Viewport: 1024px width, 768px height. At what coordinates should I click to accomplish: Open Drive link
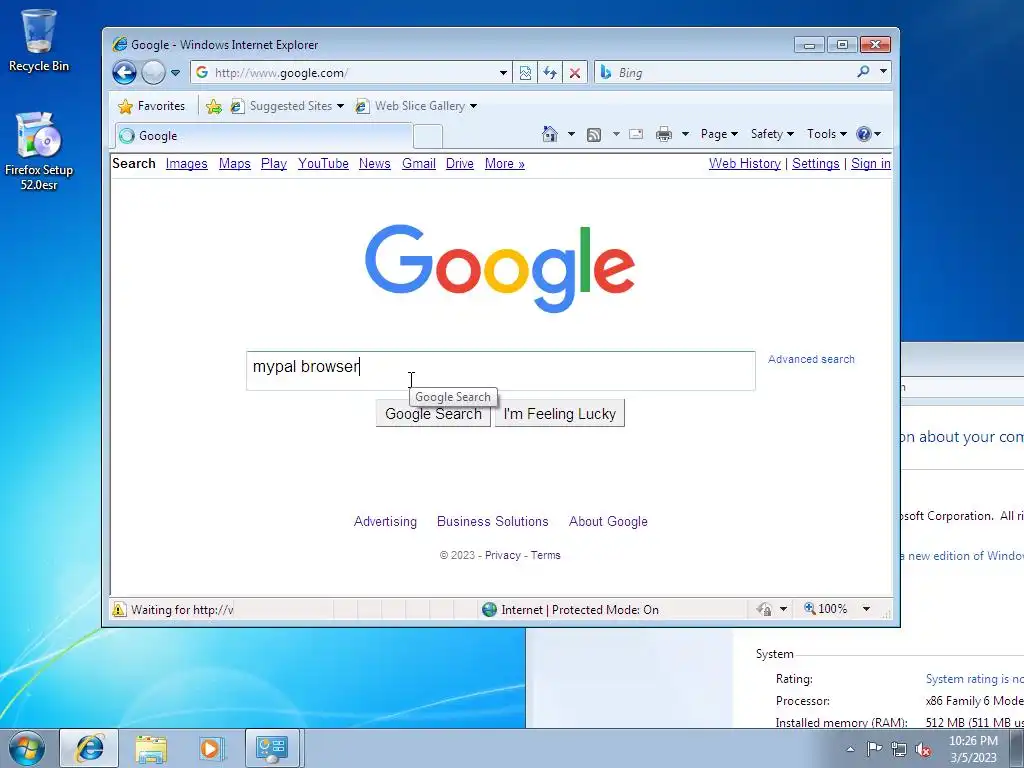click(460, 163)
